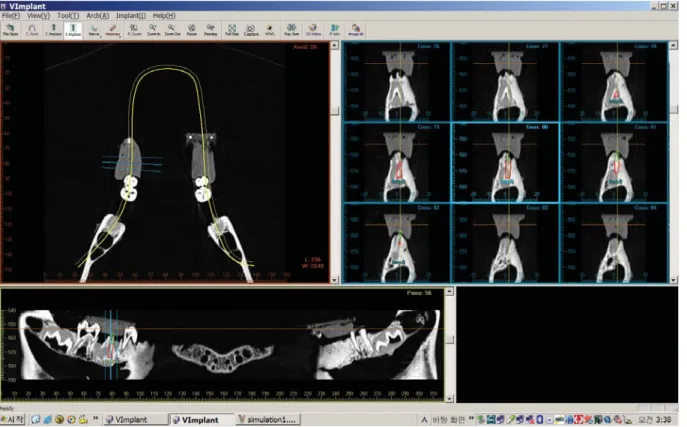Click the Zoom Out icon
The image size is (687, 427).
pyautogui.click(x=172, y=30)
